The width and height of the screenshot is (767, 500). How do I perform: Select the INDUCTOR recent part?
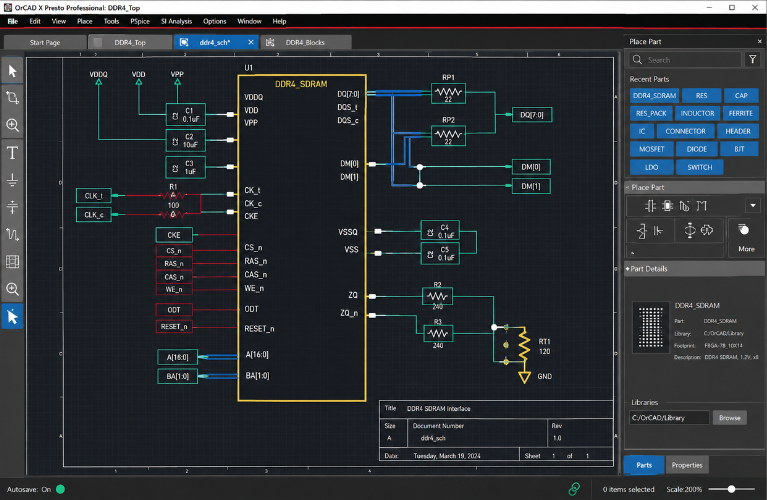(x=697, y=113)
